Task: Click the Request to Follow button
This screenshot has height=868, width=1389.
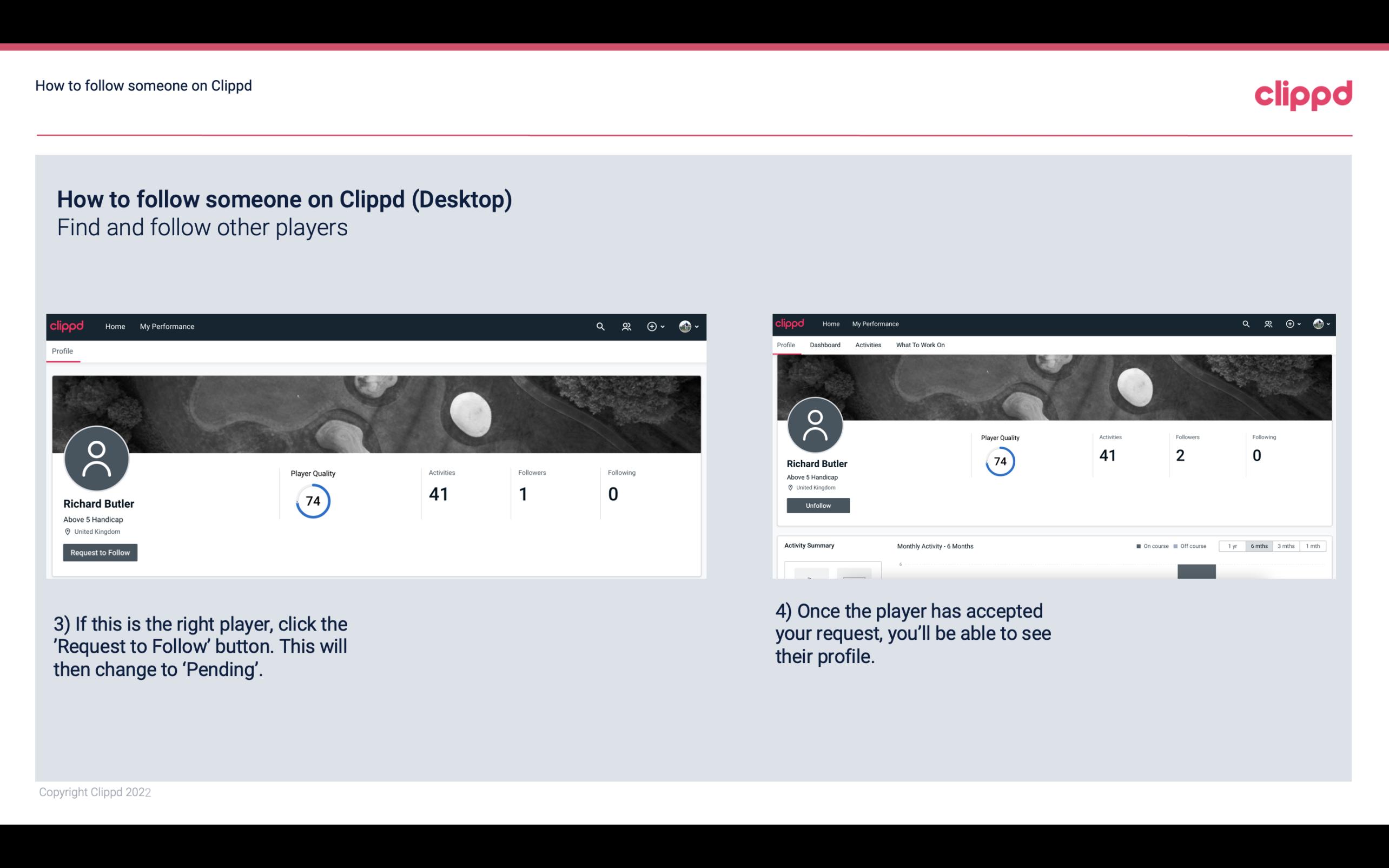Action: pyautogui.click(x=100, y=552)
